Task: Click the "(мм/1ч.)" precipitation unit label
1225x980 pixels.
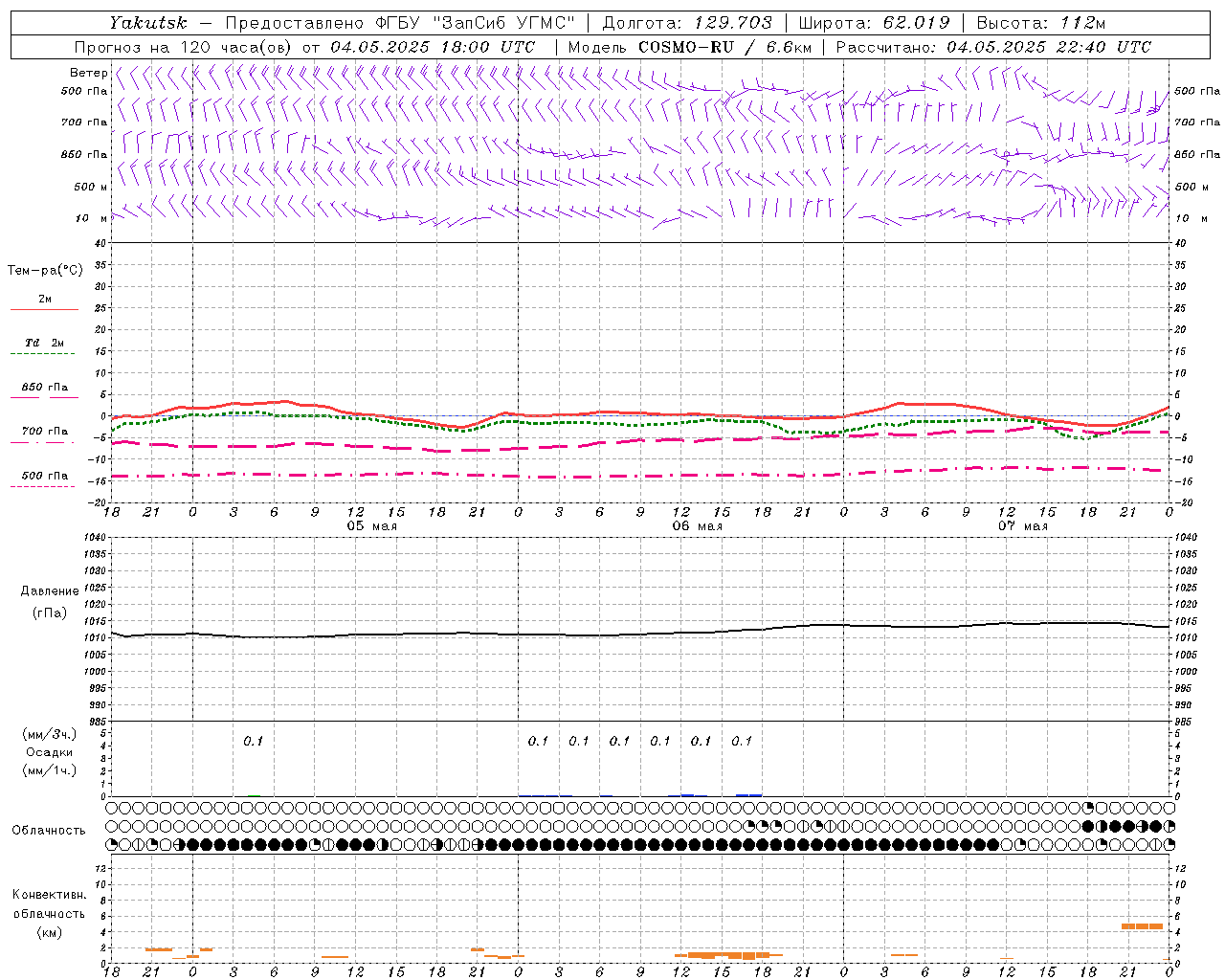Action: [50, 770]
